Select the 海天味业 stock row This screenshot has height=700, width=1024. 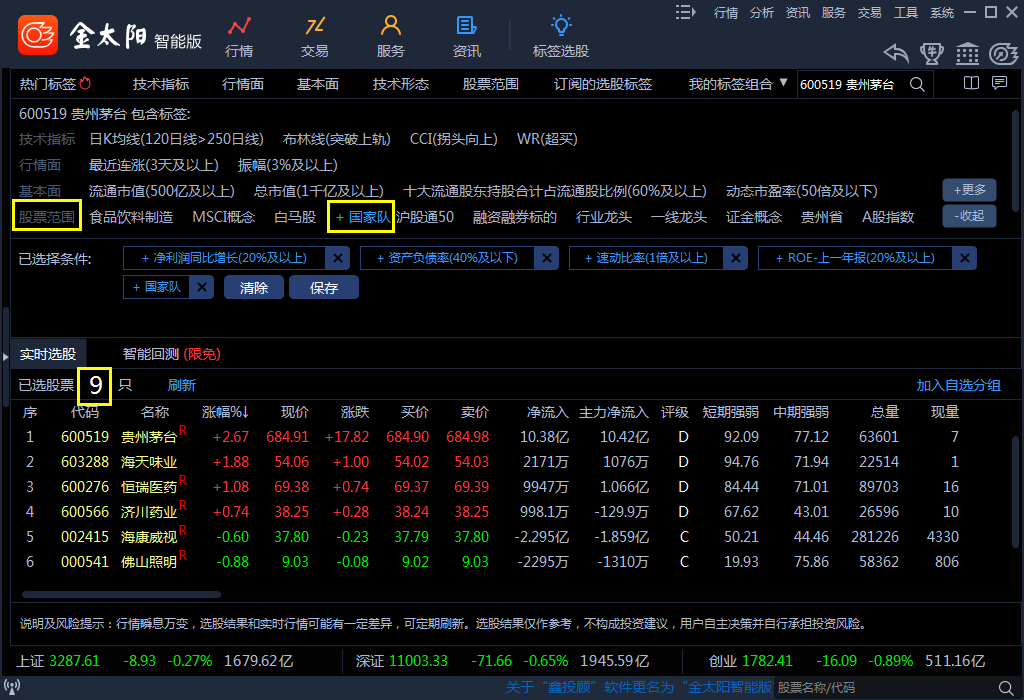point(511,462)
